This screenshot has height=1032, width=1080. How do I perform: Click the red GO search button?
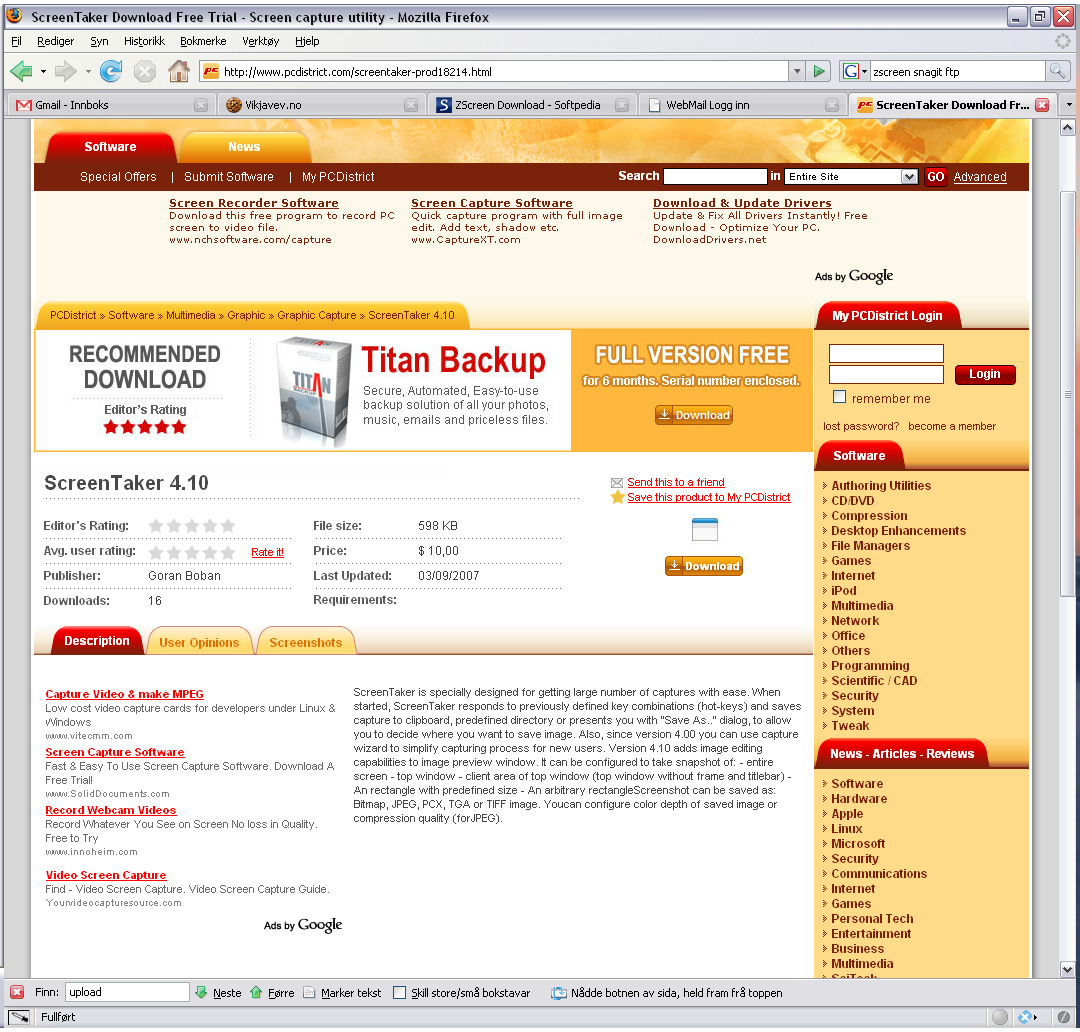[x=935, y=176]
